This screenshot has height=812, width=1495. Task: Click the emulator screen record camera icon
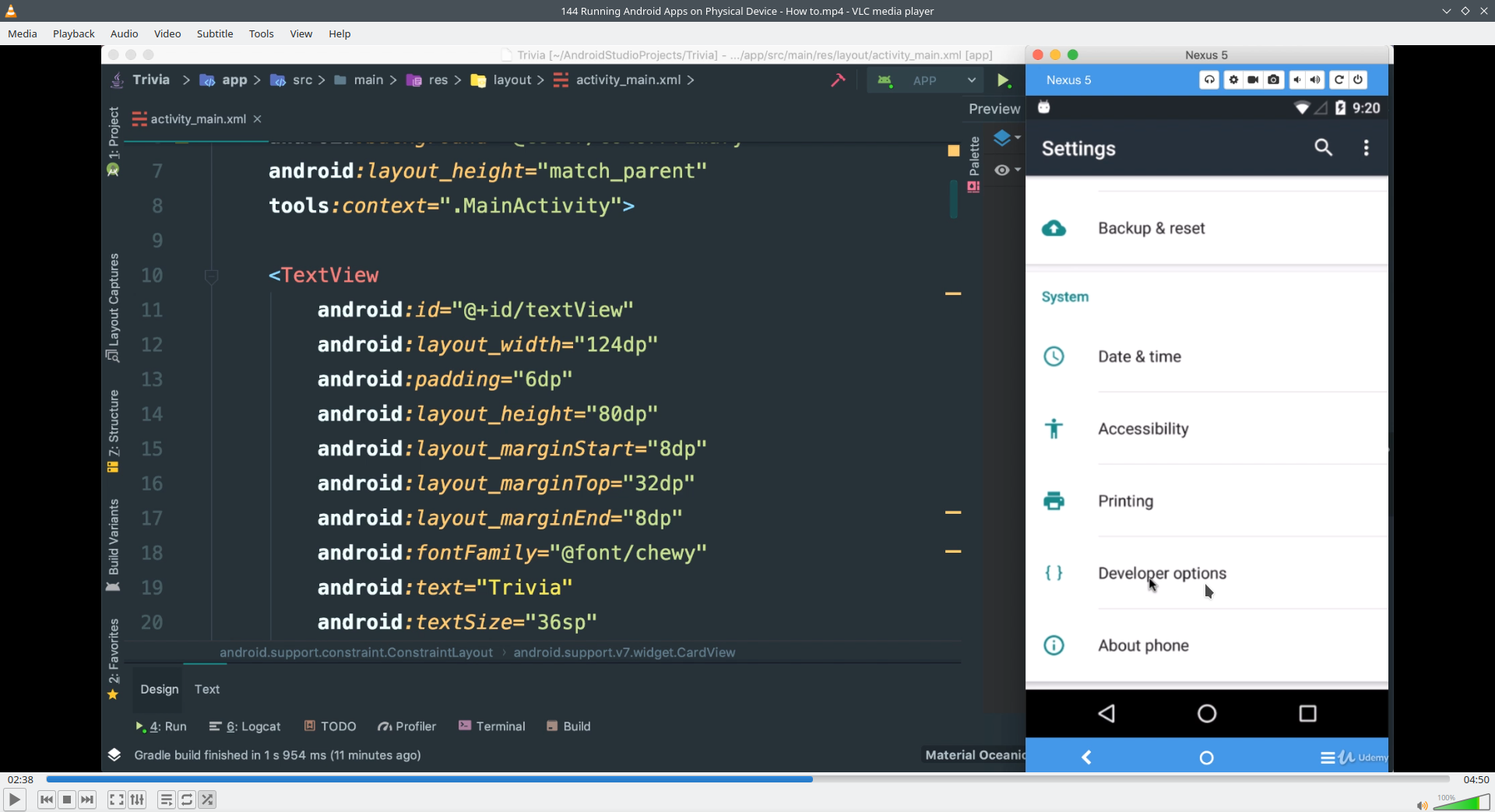pos(1253,80)
